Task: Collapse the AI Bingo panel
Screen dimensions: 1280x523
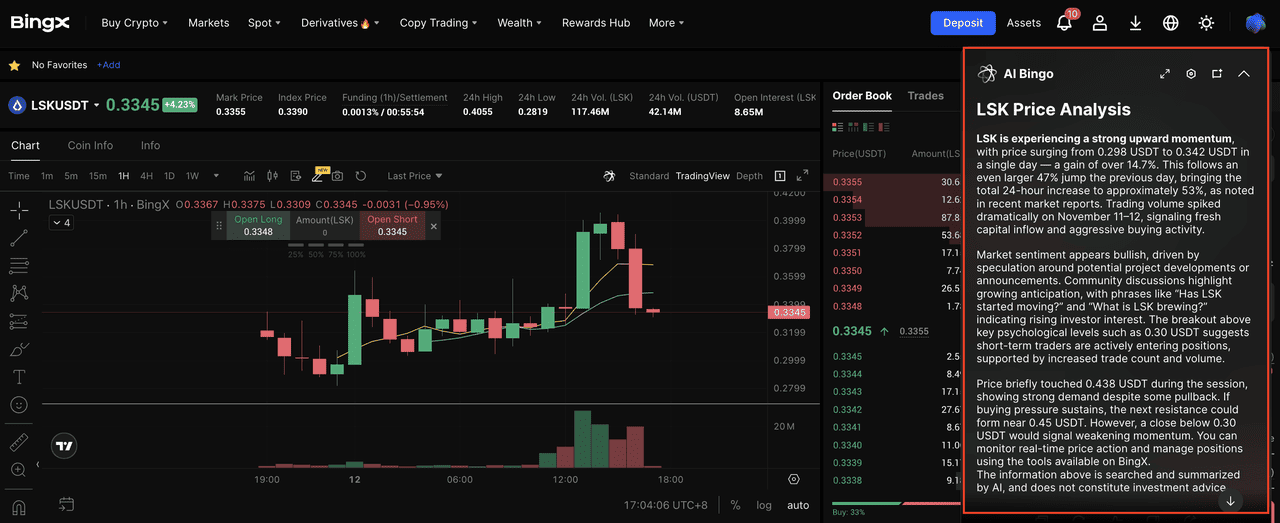Action: pos(1243,74)
